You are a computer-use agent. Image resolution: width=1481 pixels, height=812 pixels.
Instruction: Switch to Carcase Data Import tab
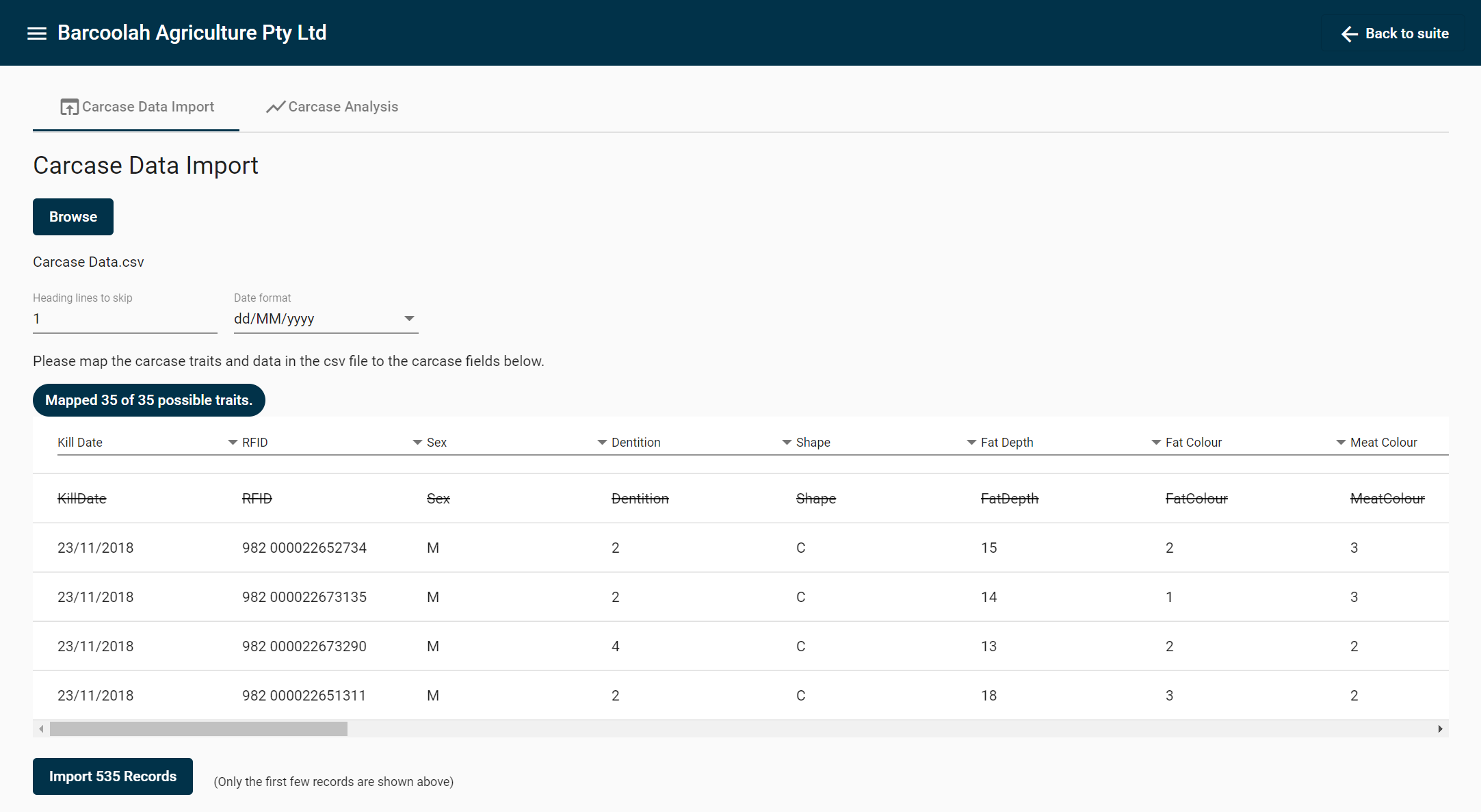point(136,107)
